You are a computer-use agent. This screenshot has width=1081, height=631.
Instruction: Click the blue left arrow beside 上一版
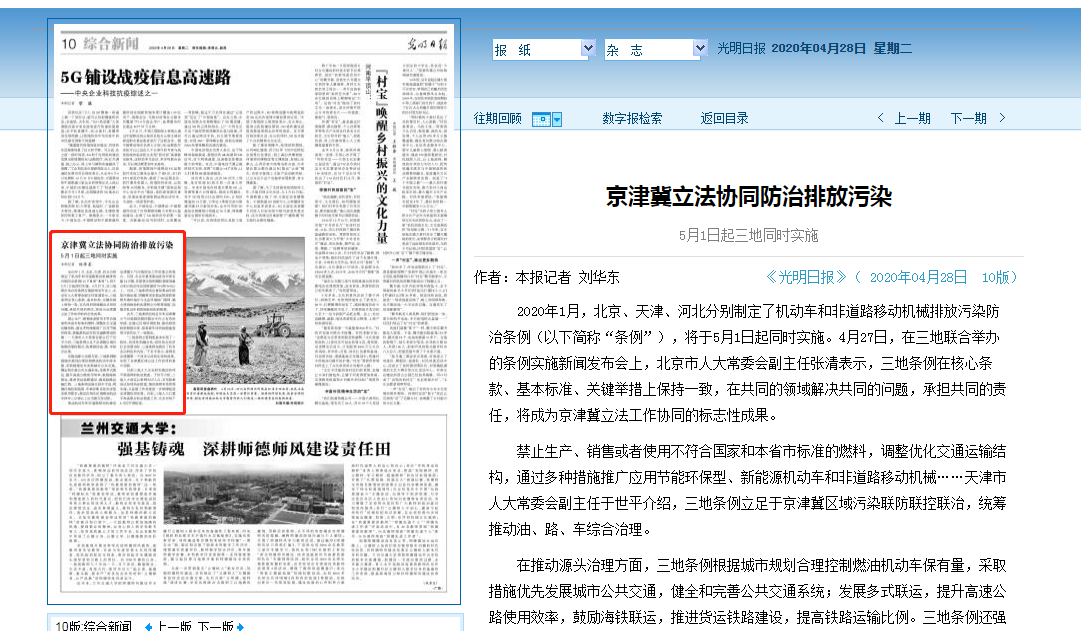click(x=149, y=626)
